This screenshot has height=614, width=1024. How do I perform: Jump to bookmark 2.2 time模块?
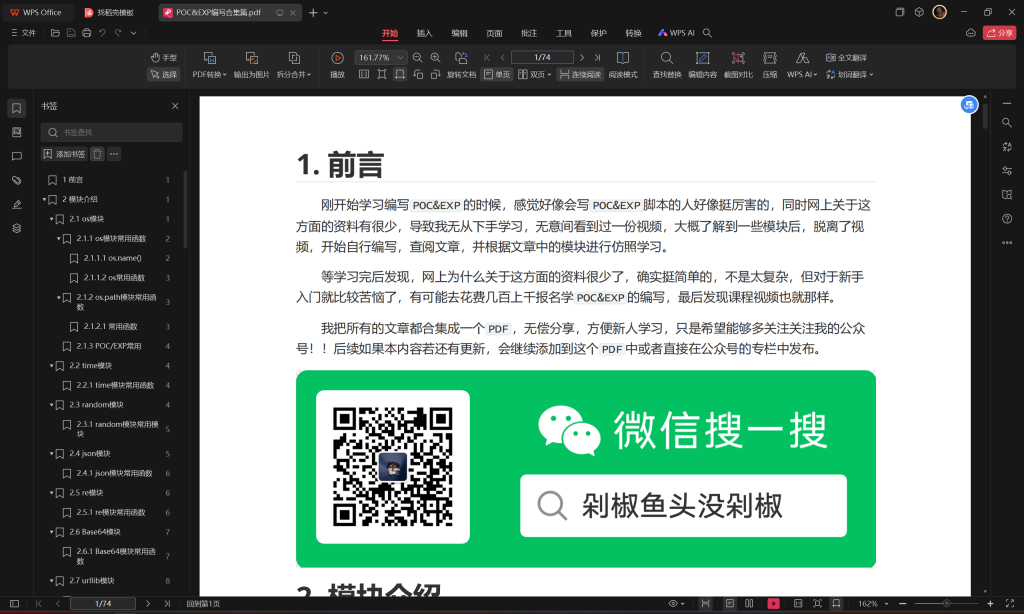pyautogui.click(x=91, y=366)
